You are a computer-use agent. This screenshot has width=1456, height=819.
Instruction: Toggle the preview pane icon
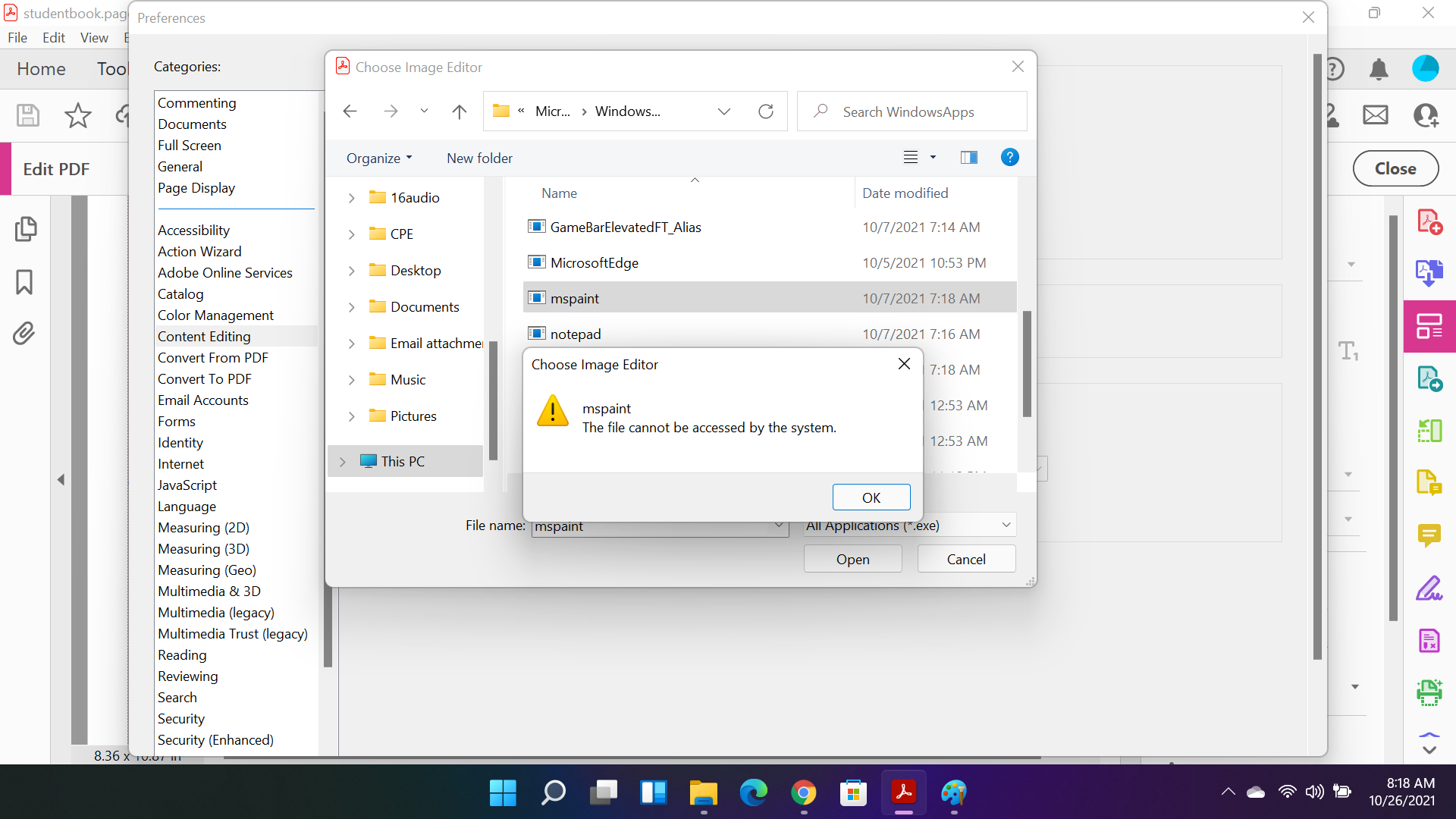[969, 157]
